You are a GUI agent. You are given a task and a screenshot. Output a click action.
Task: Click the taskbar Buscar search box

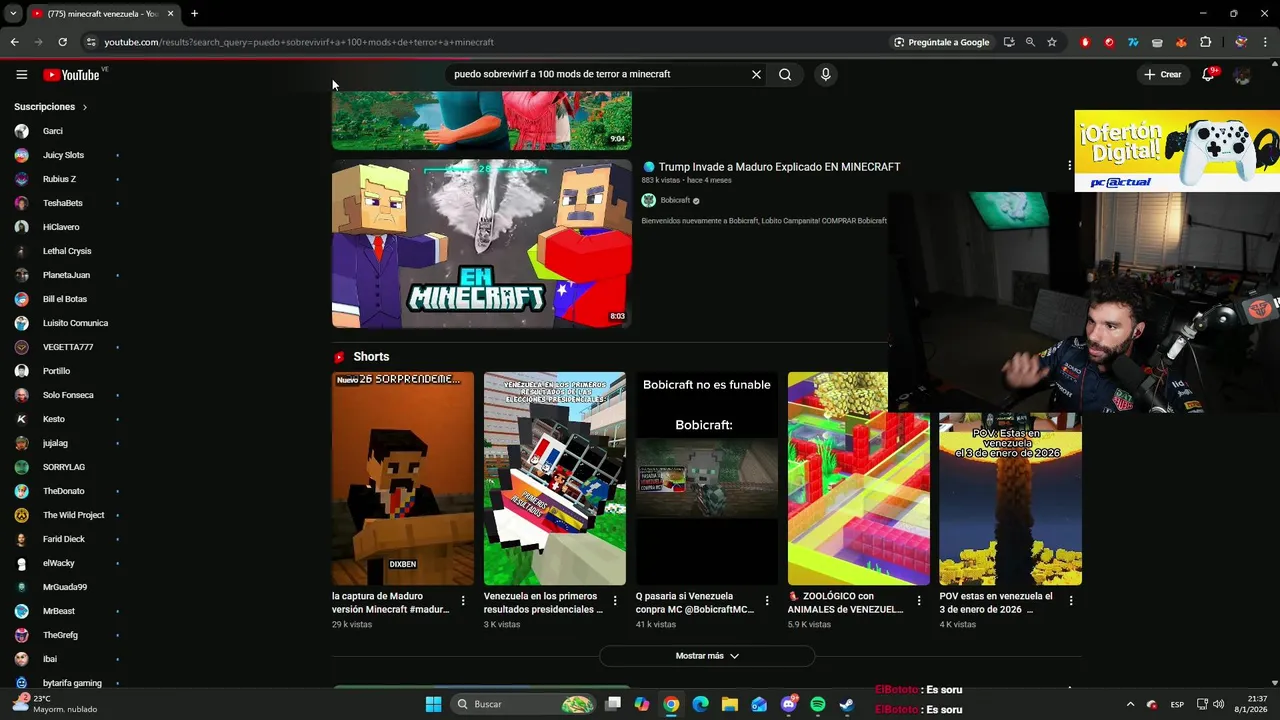[525, 704]
